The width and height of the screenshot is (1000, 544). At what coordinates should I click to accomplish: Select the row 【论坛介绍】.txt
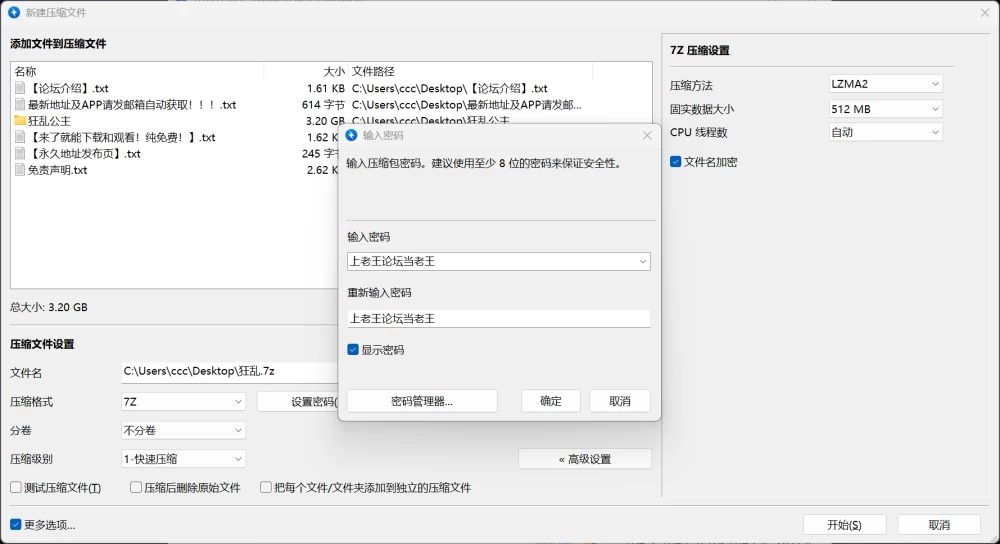331,88
